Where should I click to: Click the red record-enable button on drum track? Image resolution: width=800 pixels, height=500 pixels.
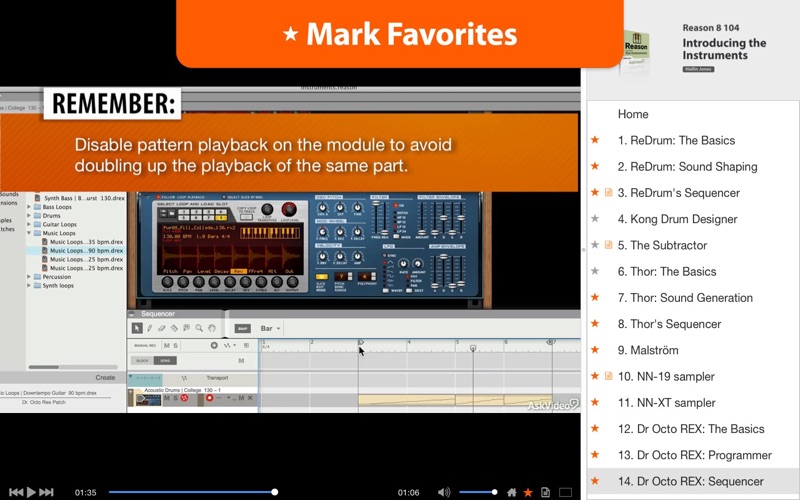[x=209, y=398]
